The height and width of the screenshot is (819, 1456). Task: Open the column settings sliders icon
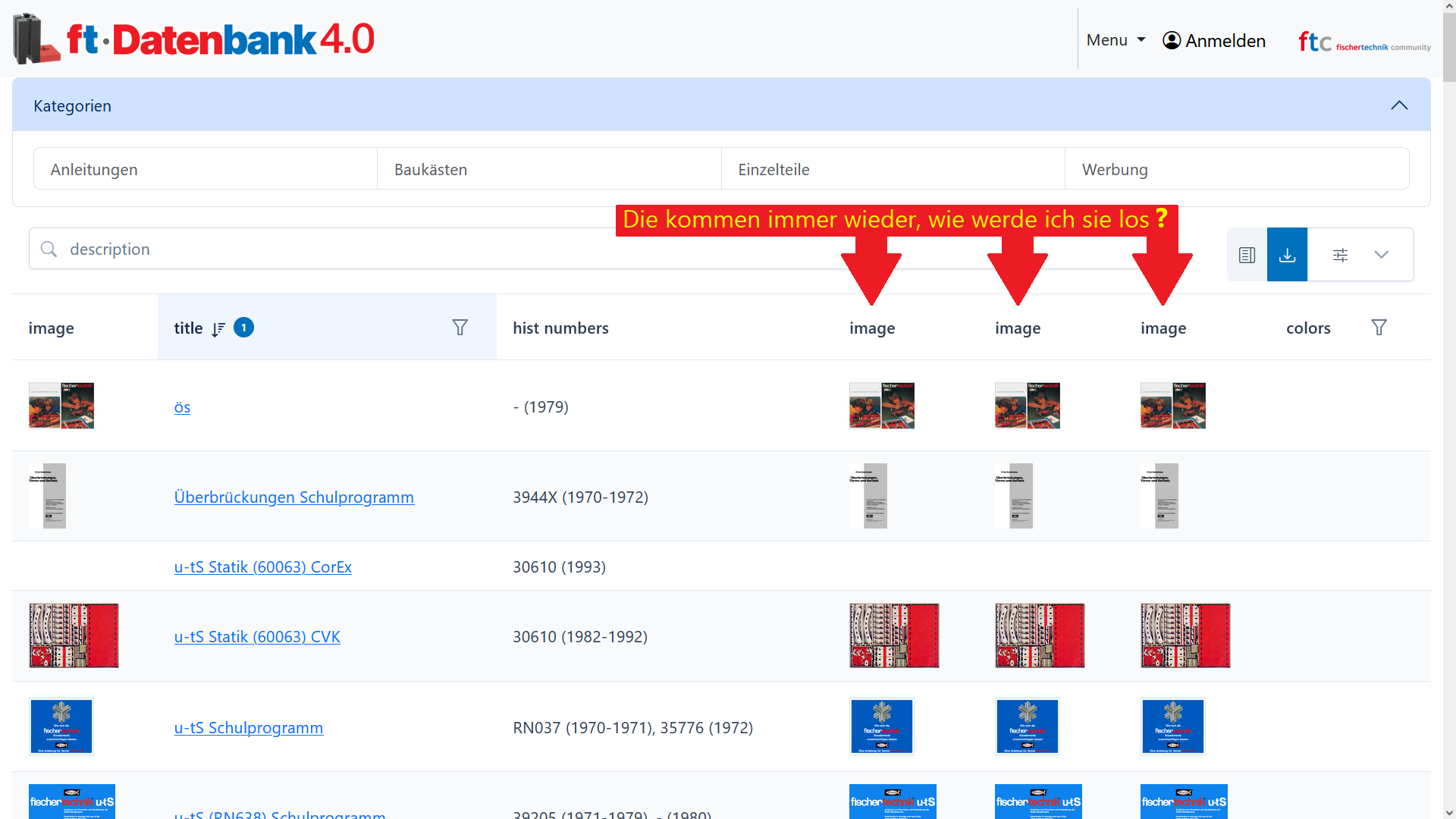[1340, 255]
